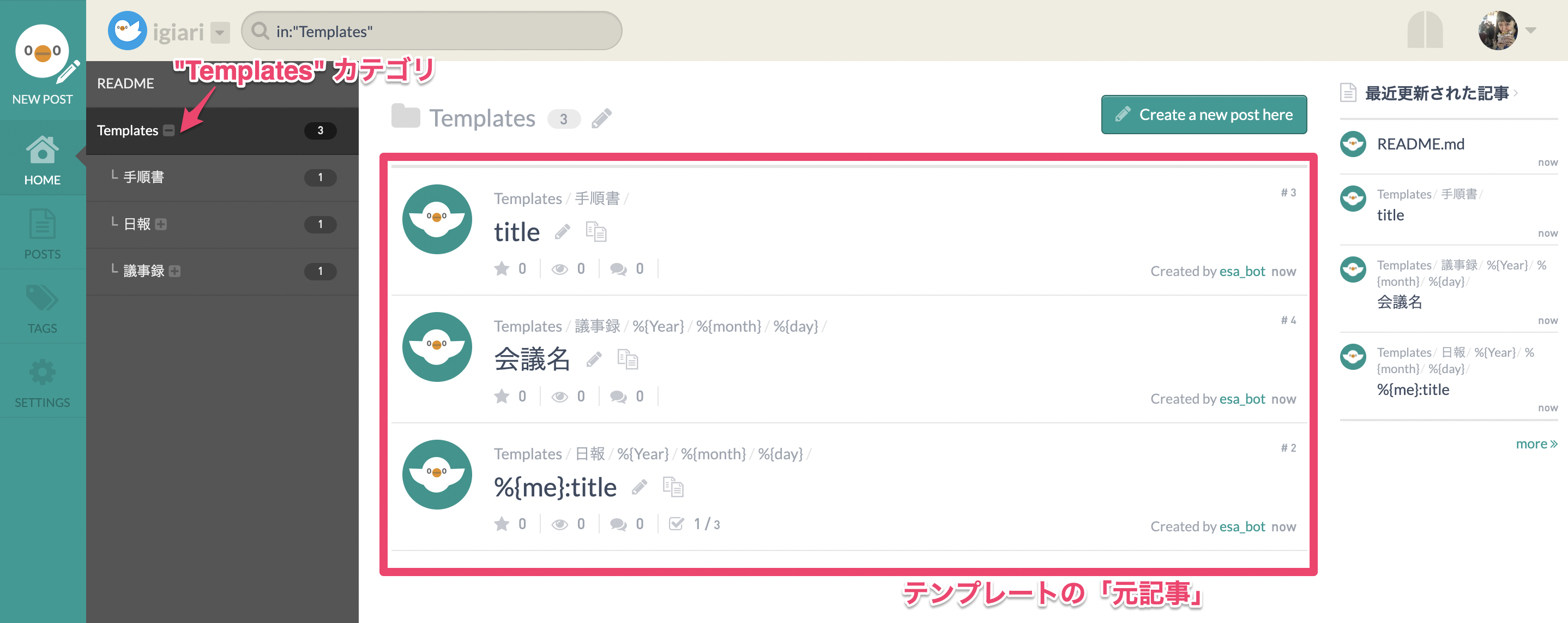
Task: Collapse the Templates category in sidebar
Action: (169, 130)
